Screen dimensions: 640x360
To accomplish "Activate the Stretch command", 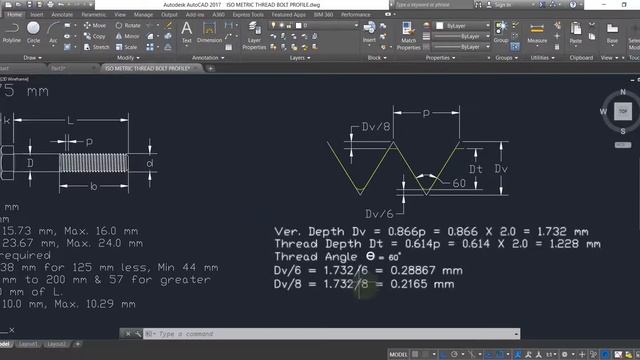I will [96, 47].
